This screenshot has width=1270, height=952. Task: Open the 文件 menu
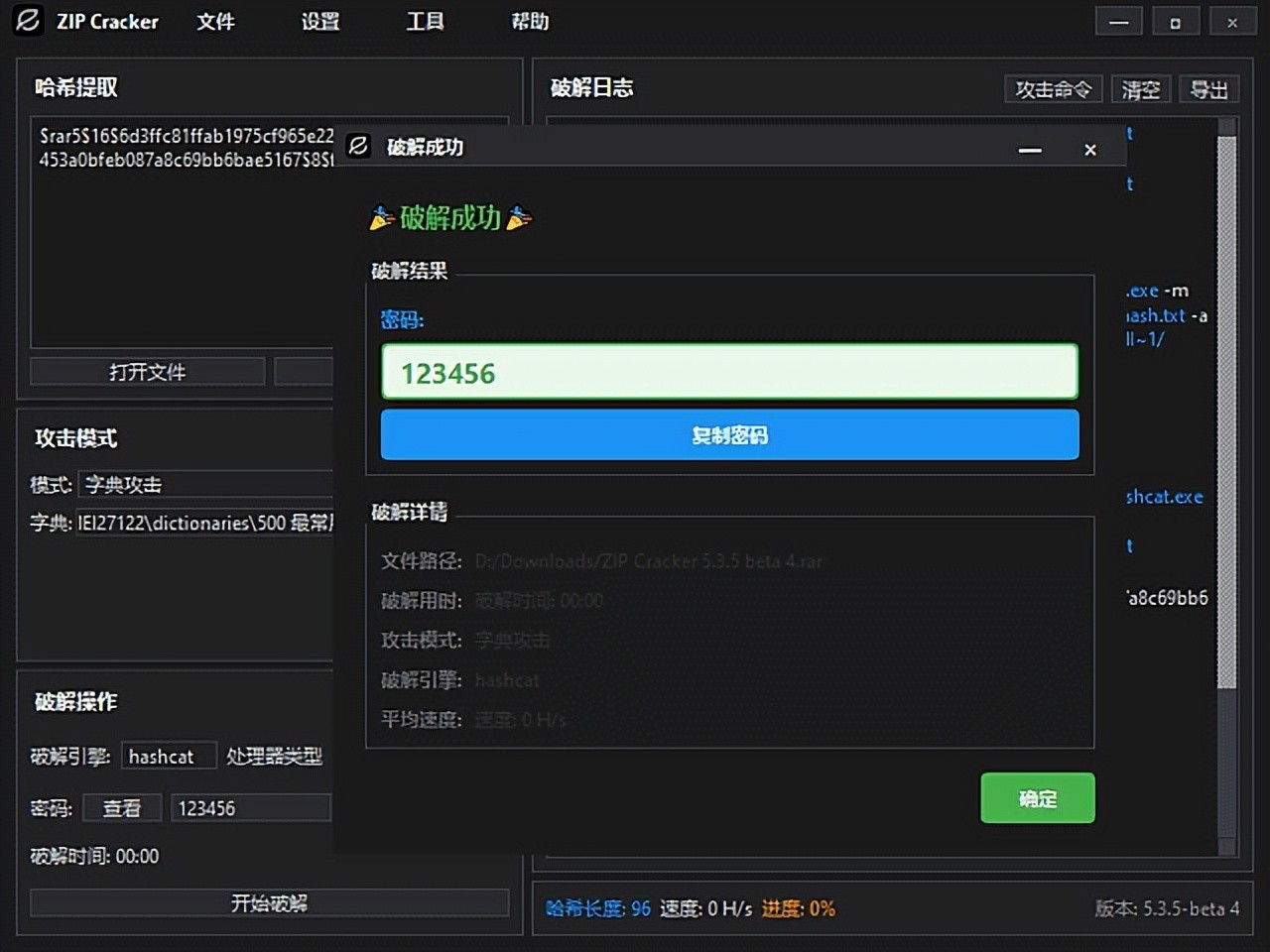[215, 22]
